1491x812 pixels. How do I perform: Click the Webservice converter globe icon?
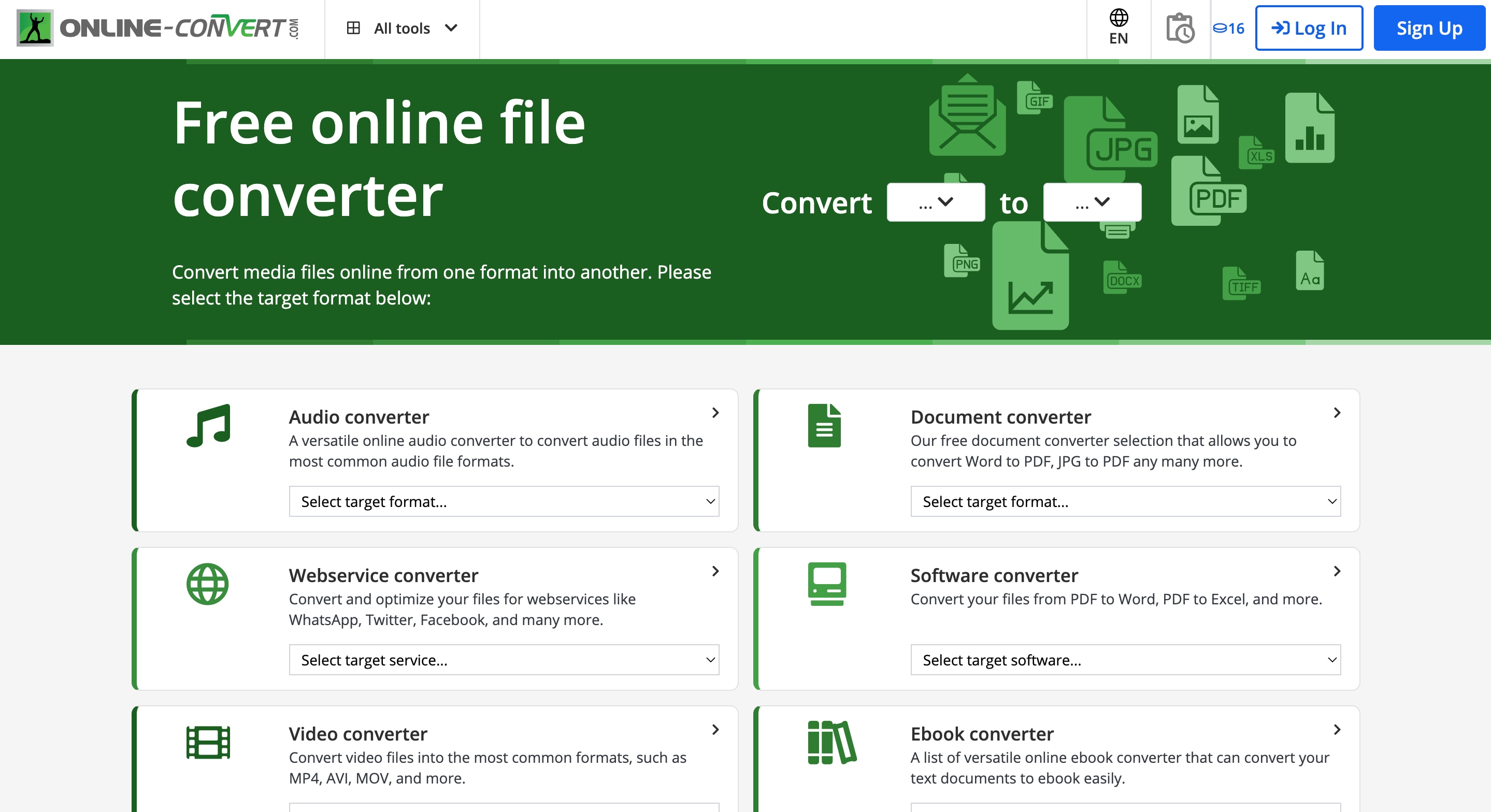[x=208, y=584]
